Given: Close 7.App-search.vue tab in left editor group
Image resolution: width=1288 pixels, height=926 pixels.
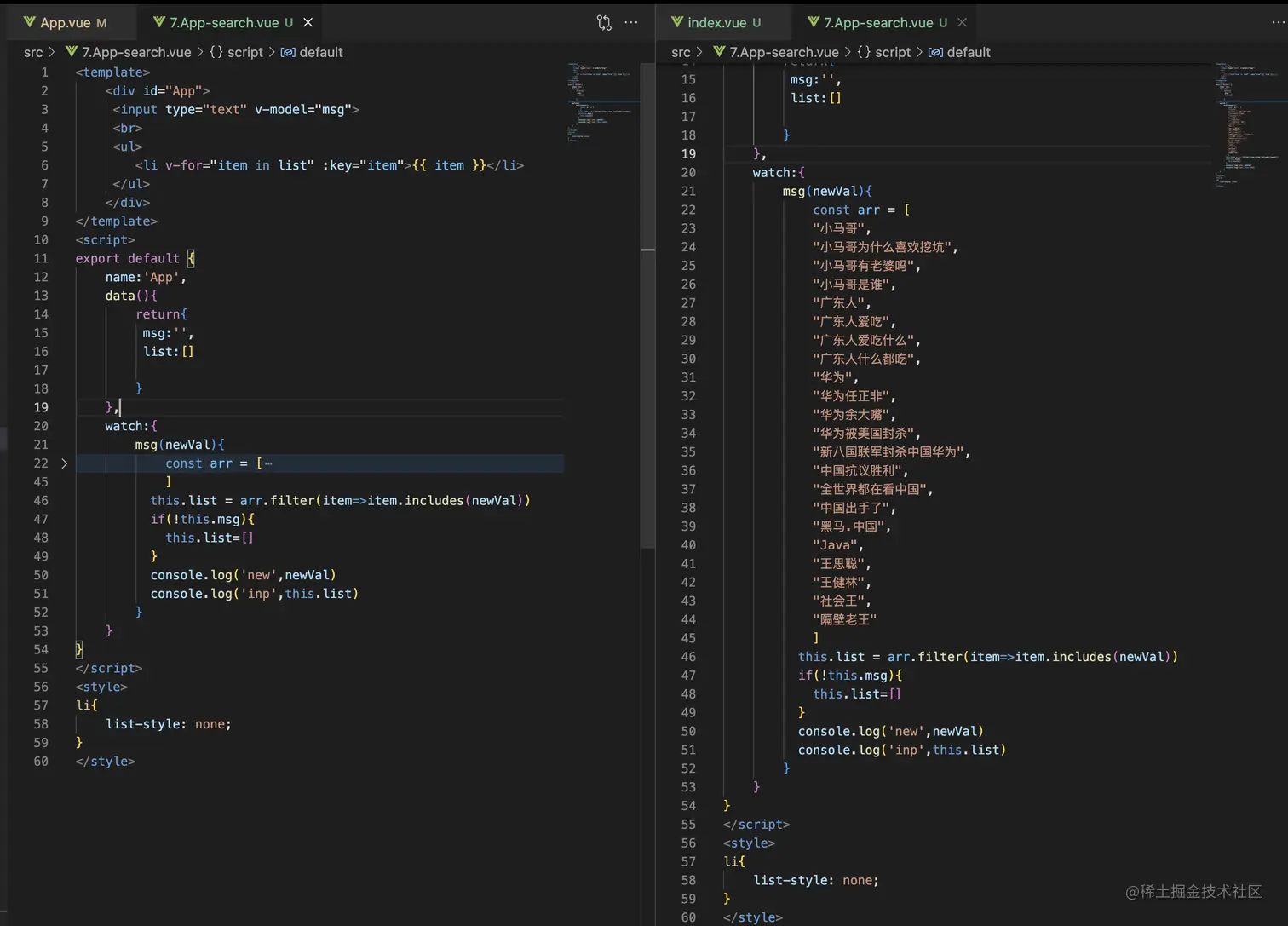Looking at the screenshot, I should tap(308, 23).
